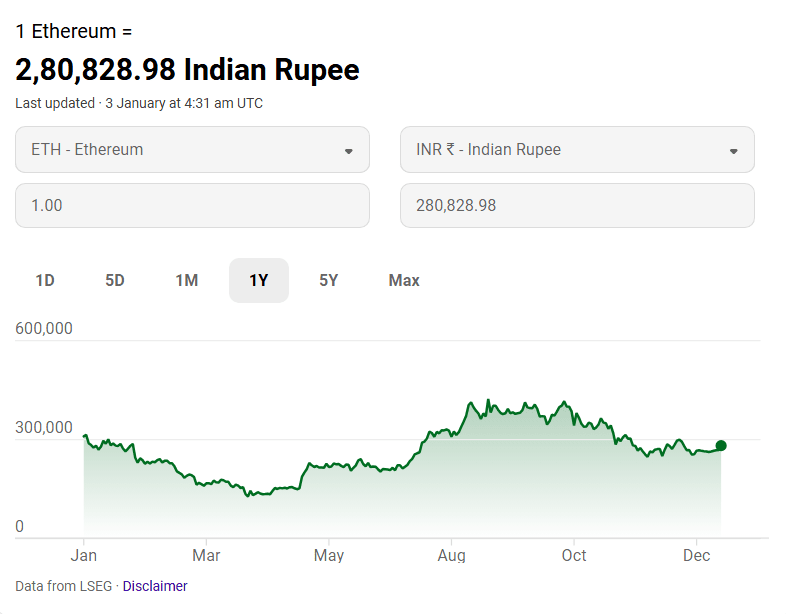786x614 pixels.
Task: Click the Ethereum amount field showing 1.00
Action: [192, 205]
